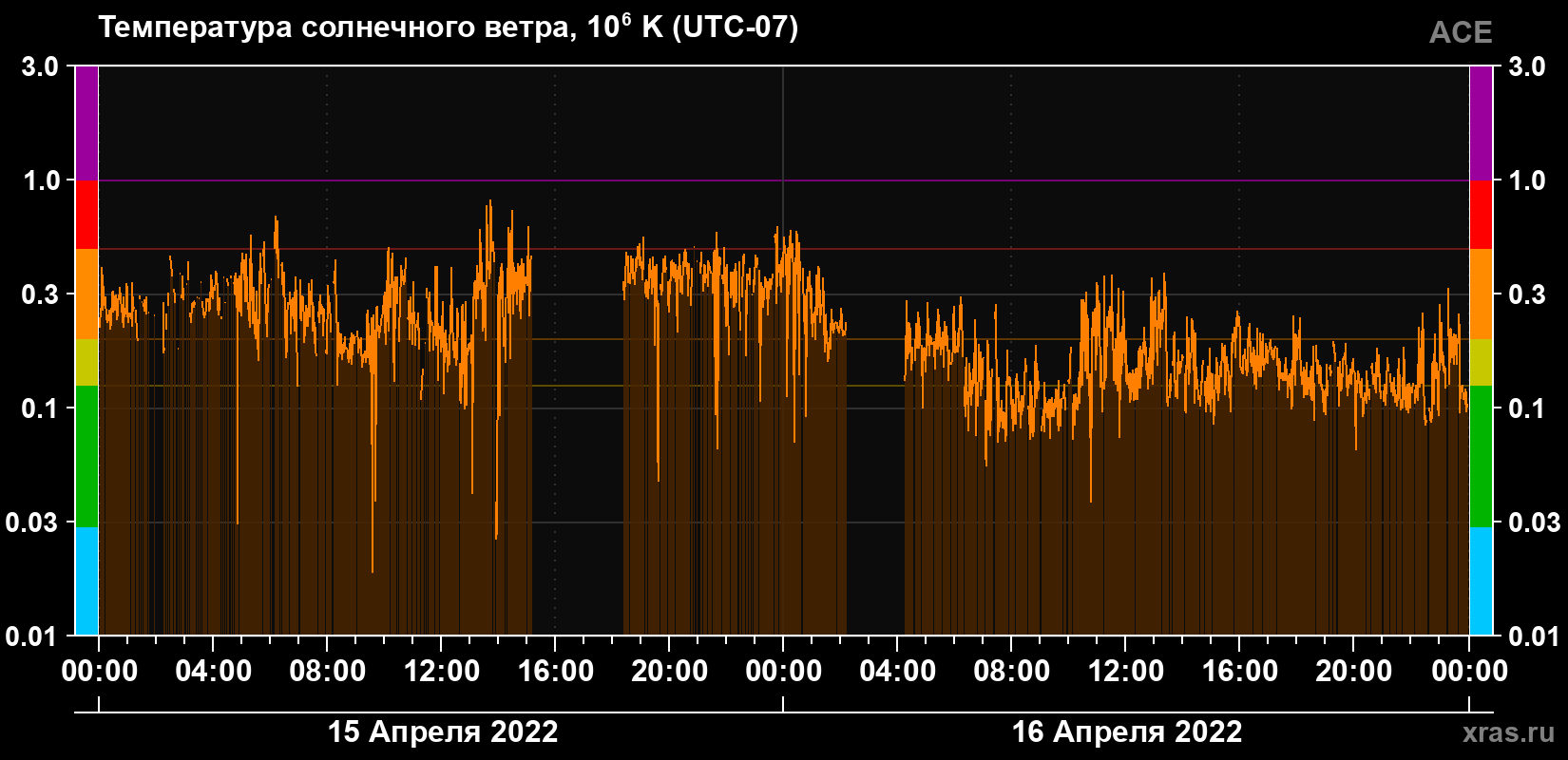The height and width of the screenshot is (760, 1568).
Task: Click the 1.0 value on left axis
Action: [x=41, y=180]
